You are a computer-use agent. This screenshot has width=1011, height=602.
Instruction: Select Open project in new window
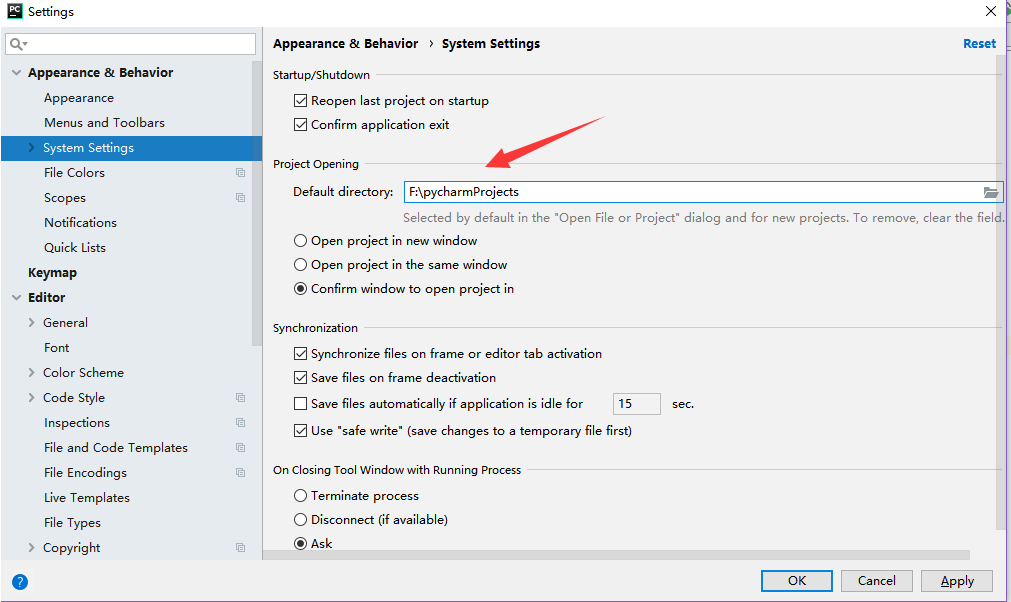pyautogui.click(x=300, y=241)
